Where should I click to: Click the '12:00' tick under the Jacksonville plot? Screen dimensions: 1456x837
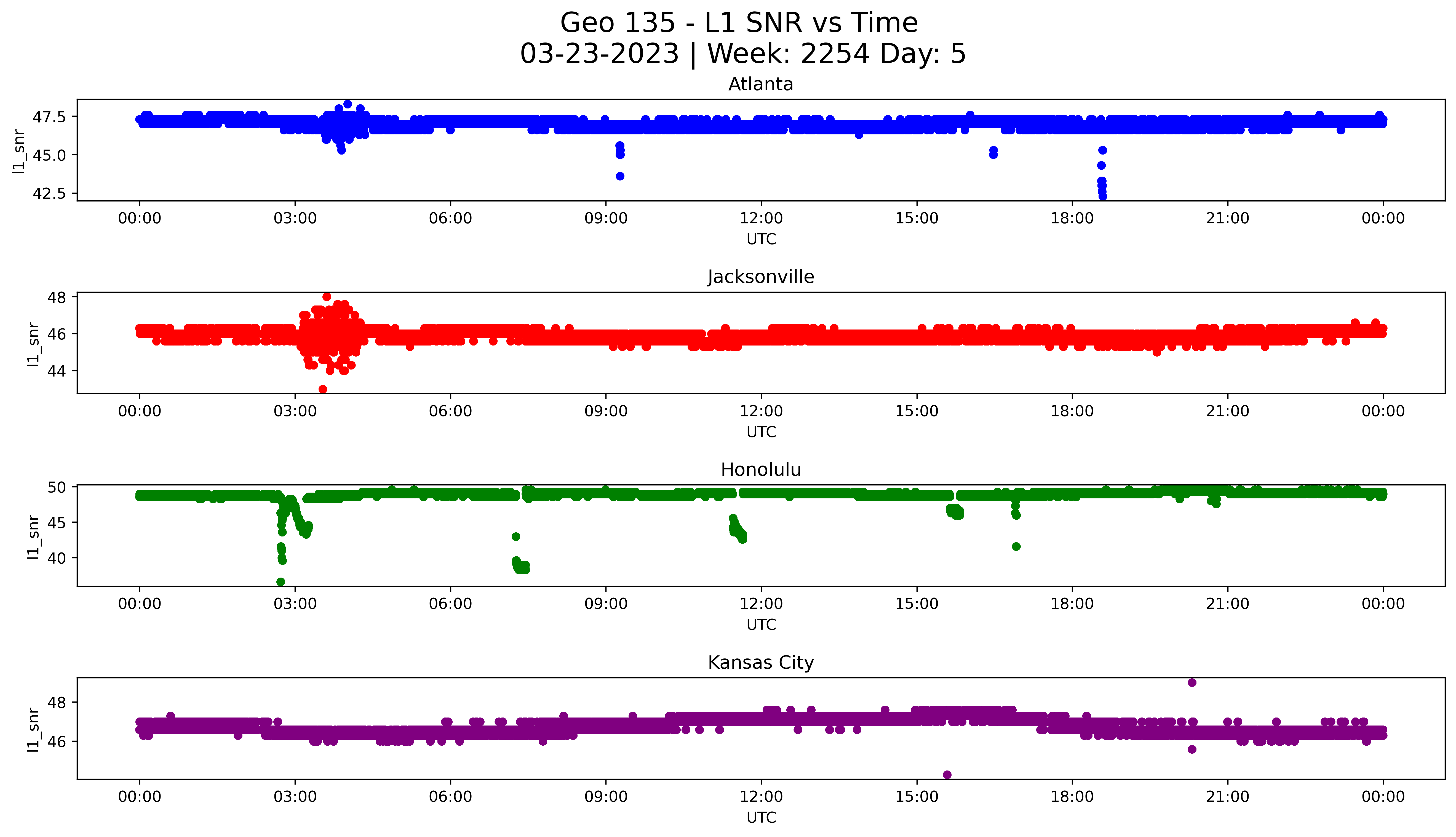coord(761,411)
